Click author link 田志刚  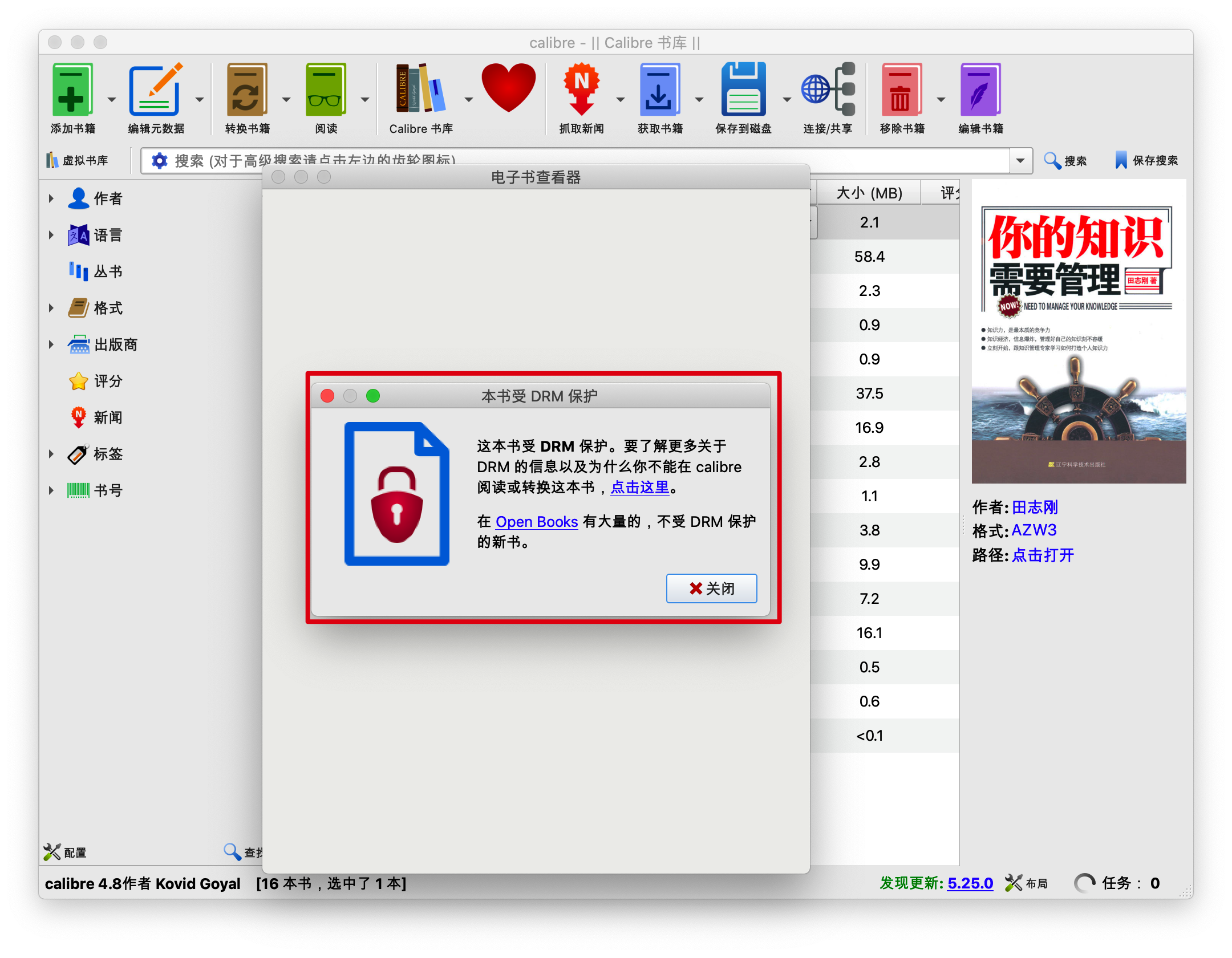click(1035, 507)
